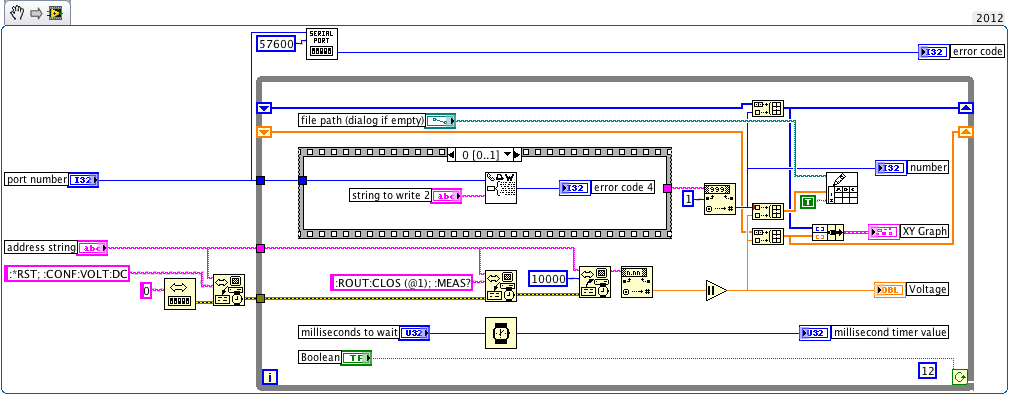Click the Boolean TF control terminal
The width and height of the screenshot is (1009, 395).
[x=356, y=357]
